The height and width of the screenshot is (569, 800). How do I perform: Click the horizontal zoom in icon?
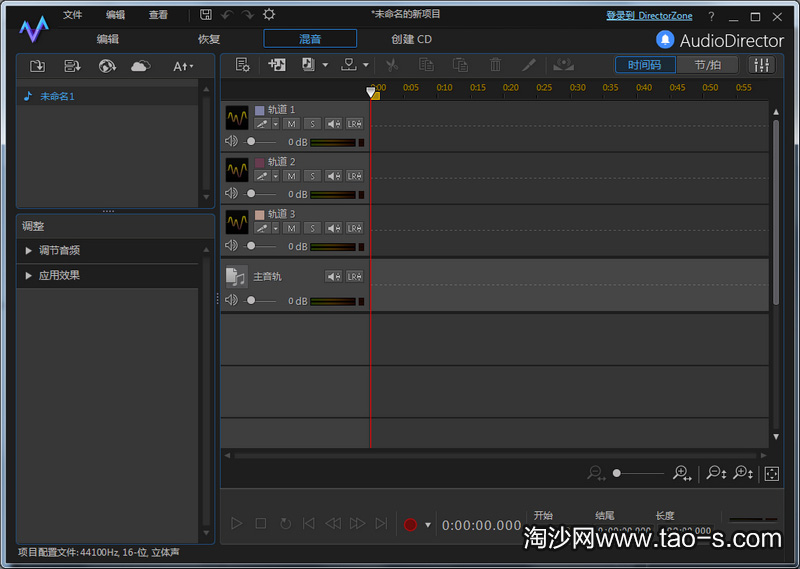point(683,473)
